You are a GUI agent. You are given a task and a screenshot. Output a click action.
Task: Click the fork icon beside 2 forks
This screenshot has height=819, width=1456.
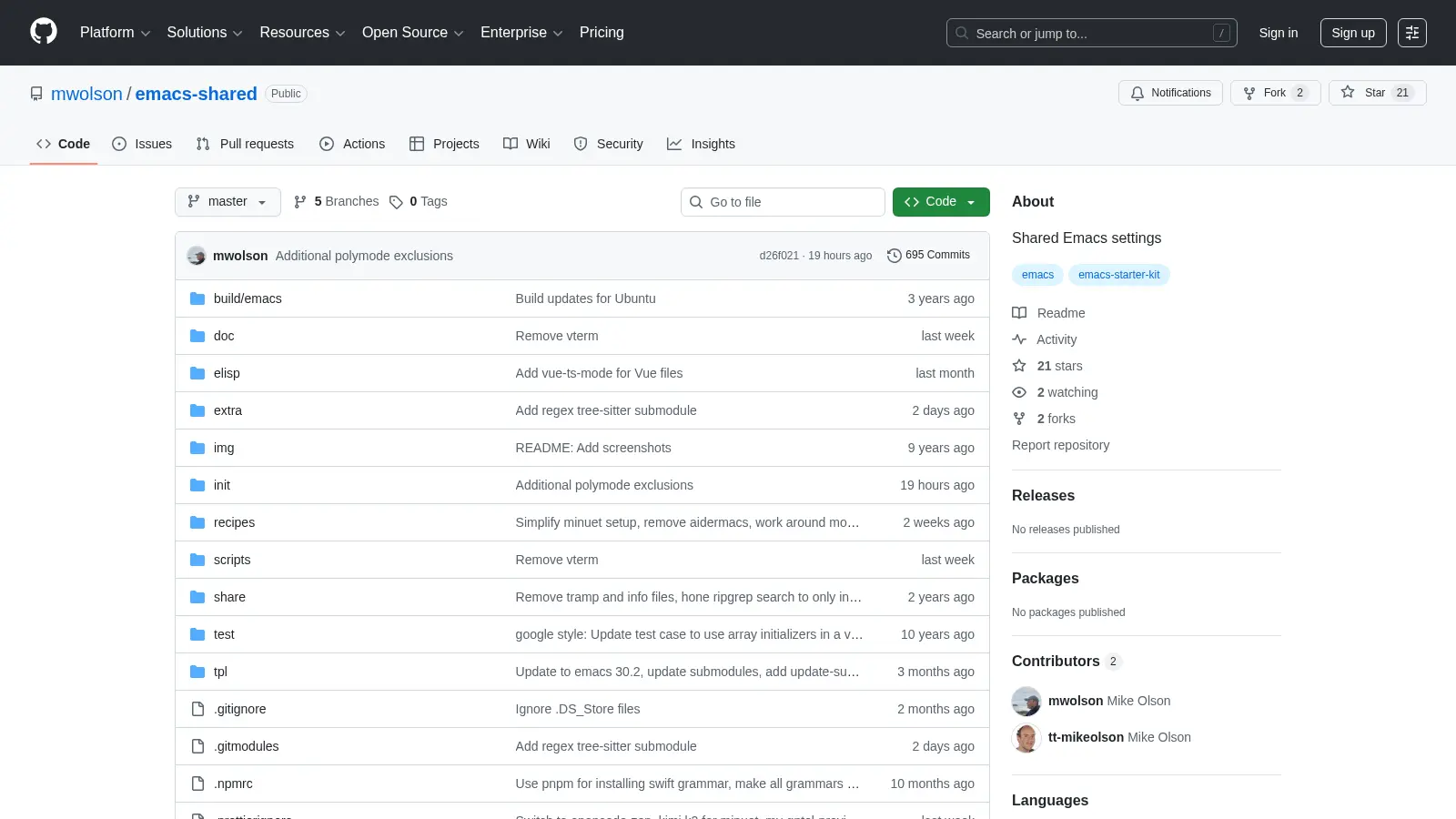1019,419
